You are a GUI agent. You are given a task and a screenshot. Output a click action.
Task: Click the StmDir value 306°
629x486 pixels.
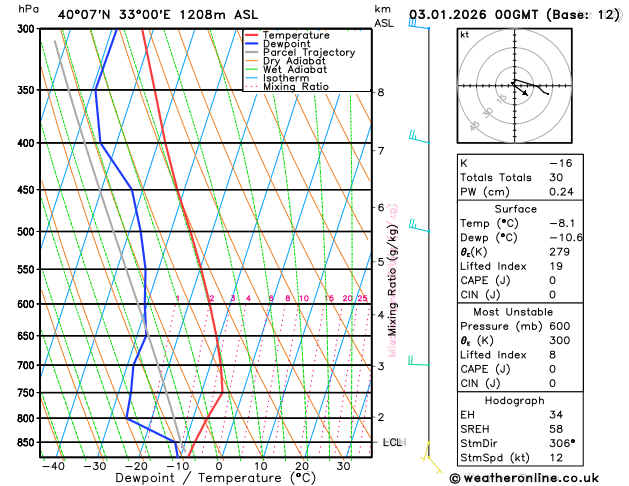[562, 443]
